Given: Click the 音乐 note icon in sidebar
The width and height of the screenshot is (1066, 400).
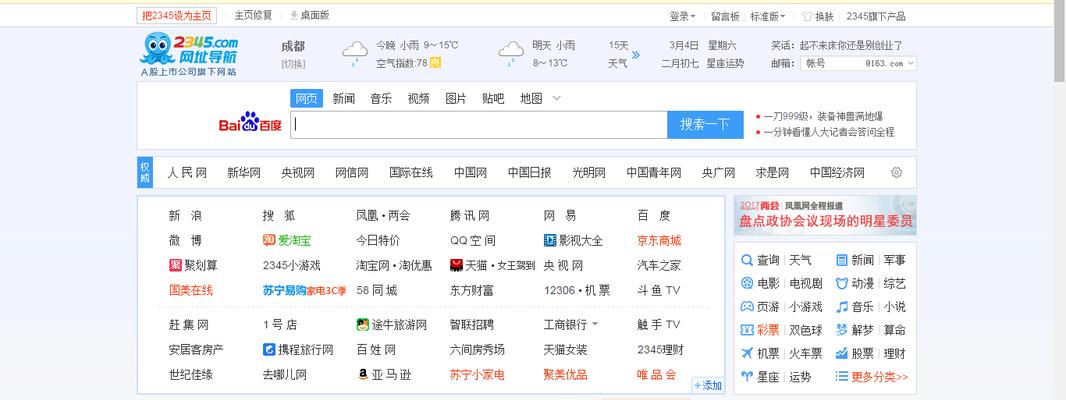Looking at the screenshot, I should [x=842, y=306].
